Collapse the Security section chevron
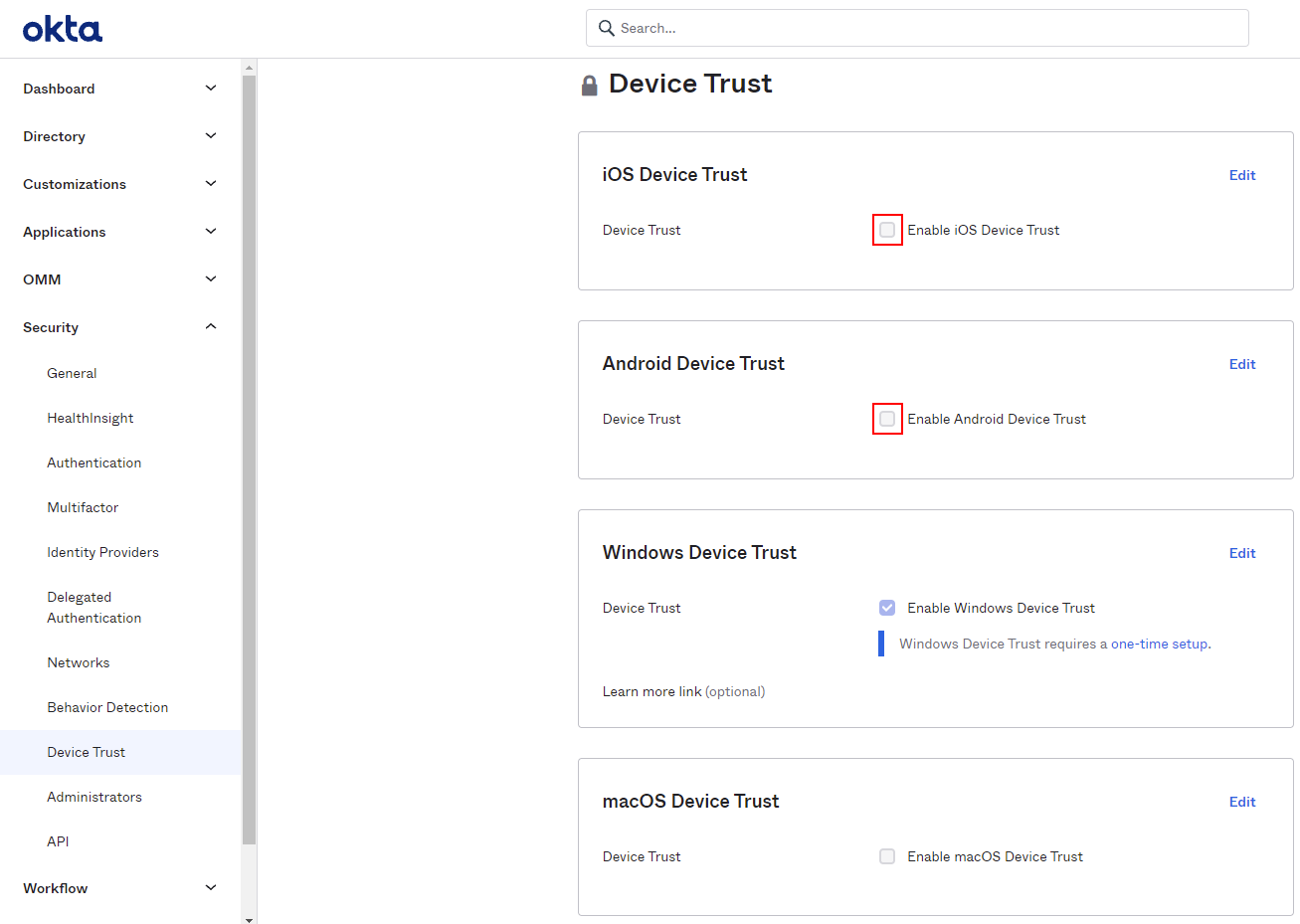 point(211,327)
